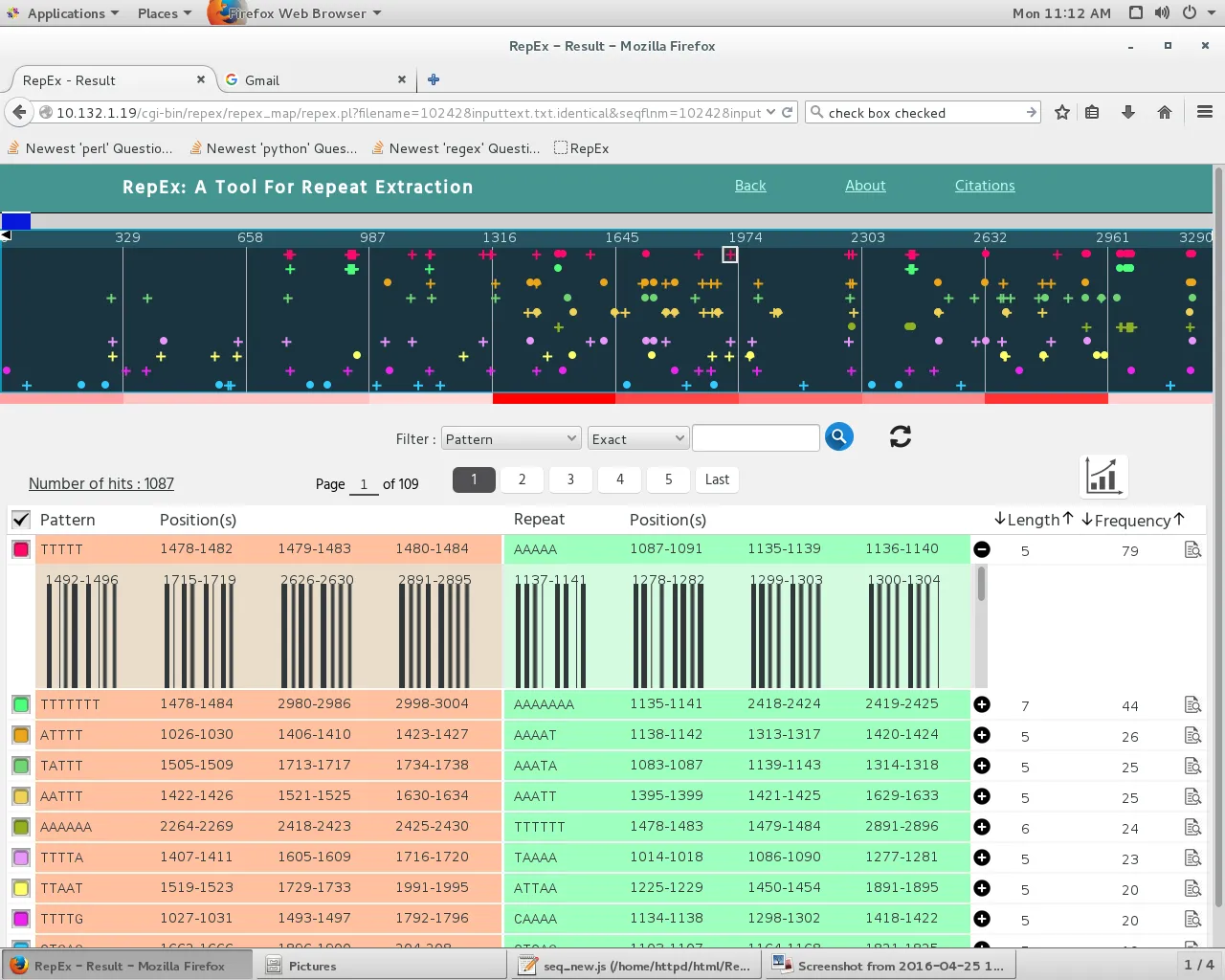Click the filter text input field

[755, 438]
